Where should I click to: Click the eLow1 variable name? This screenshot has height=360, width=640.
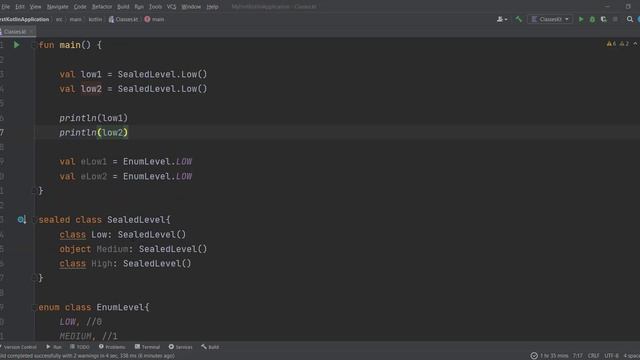pyautogui.click(x=94, y=162)
